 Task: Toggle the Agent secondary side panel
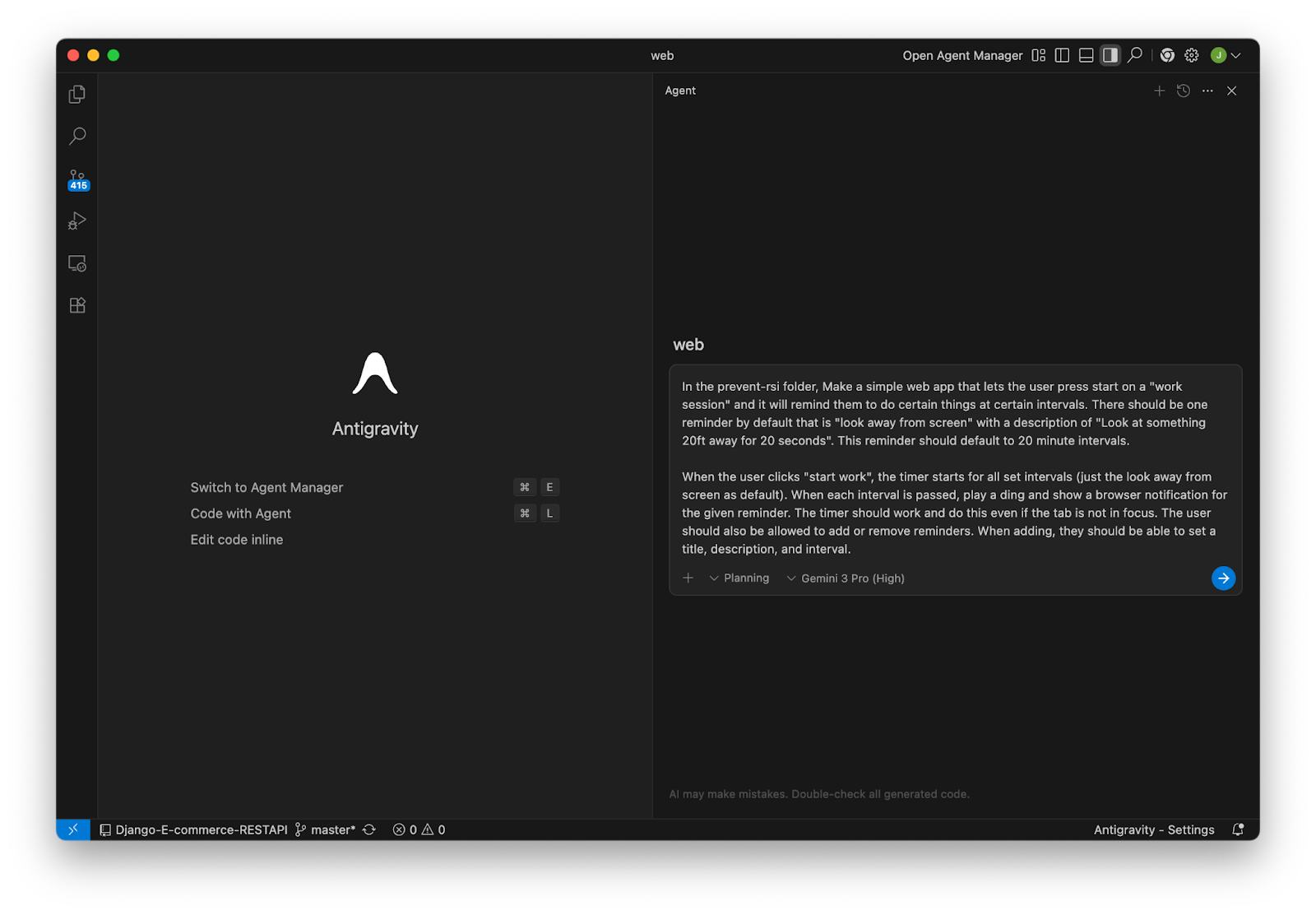click(x=1110, y=55)
